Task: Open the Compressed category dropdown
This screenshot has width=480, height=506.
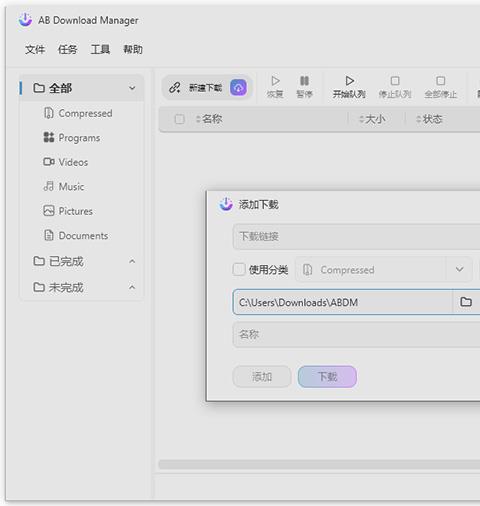Action: coord(384,269)
